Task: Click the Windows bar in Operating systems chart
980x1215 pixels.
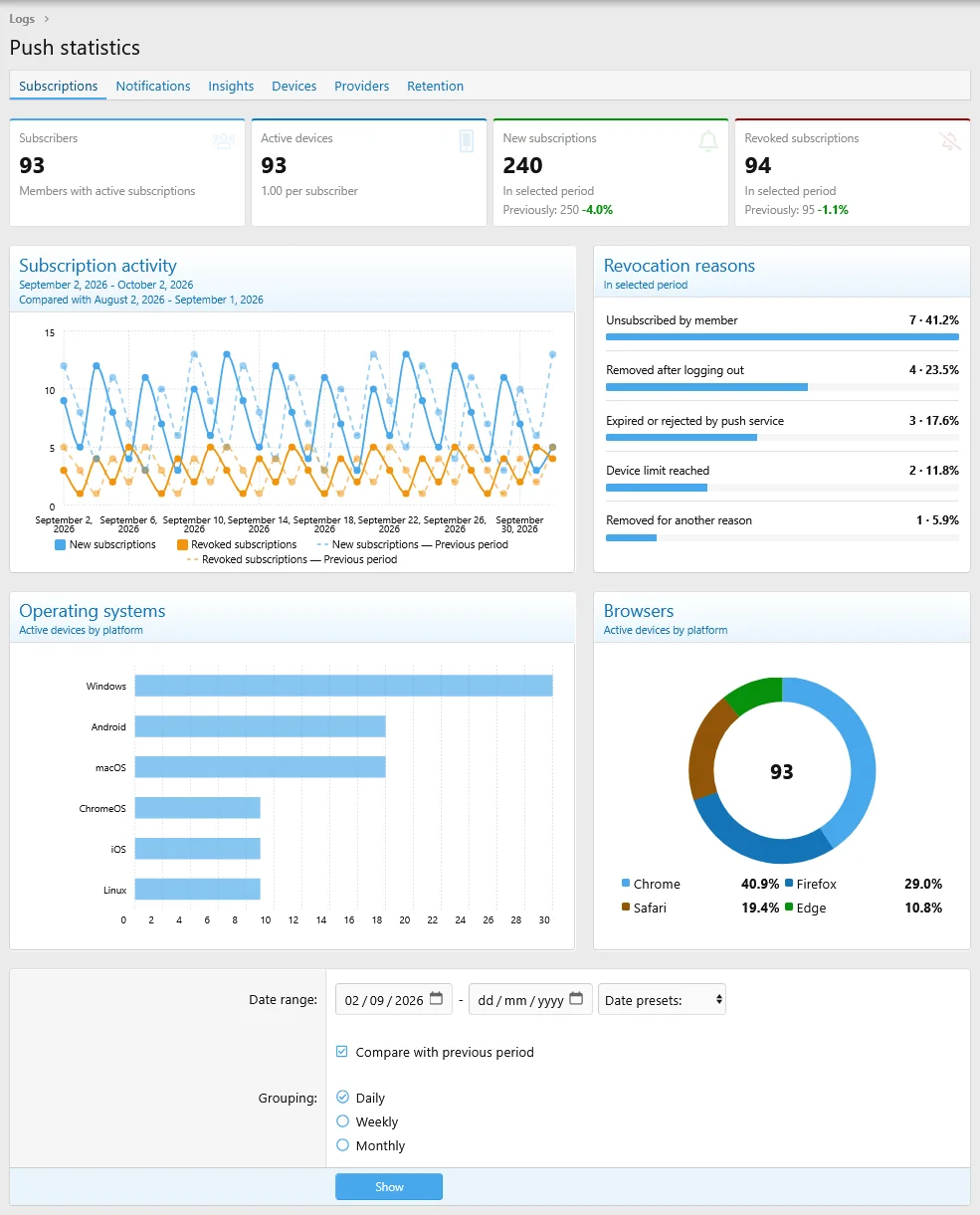Action: pos(343,686)
